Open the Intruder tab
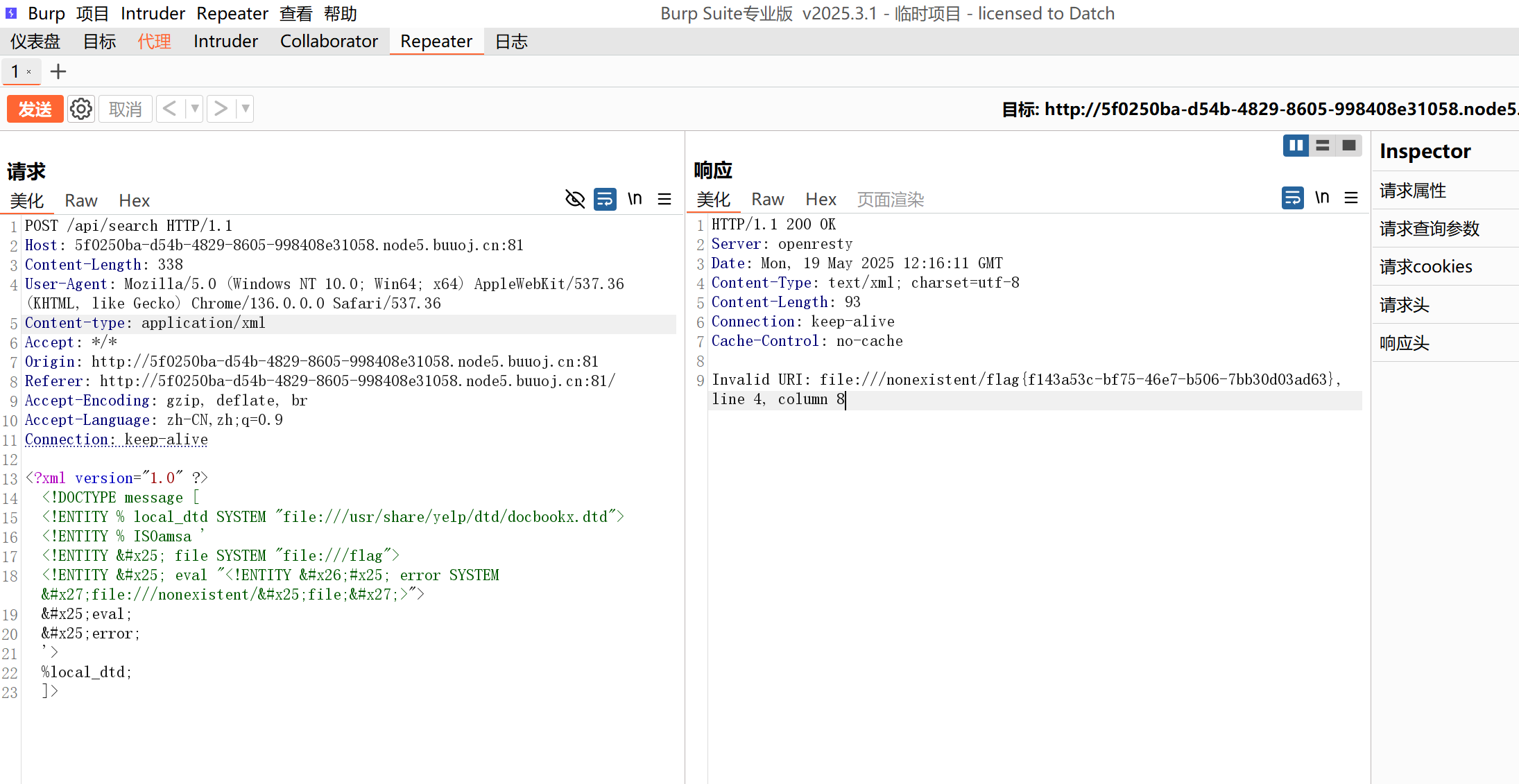1519x784 pixels. (x=225, y=42)
